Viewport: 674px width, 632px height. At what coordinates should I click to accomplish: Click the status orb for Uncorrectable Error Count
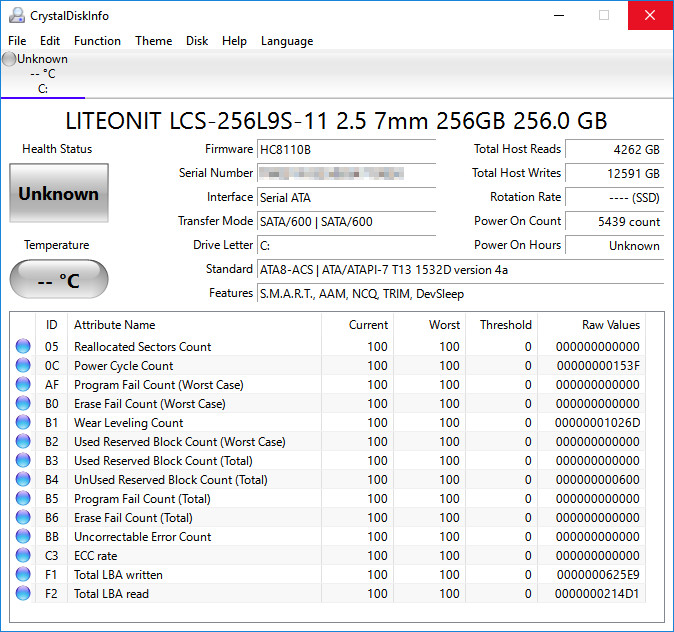tap(23, 537)
